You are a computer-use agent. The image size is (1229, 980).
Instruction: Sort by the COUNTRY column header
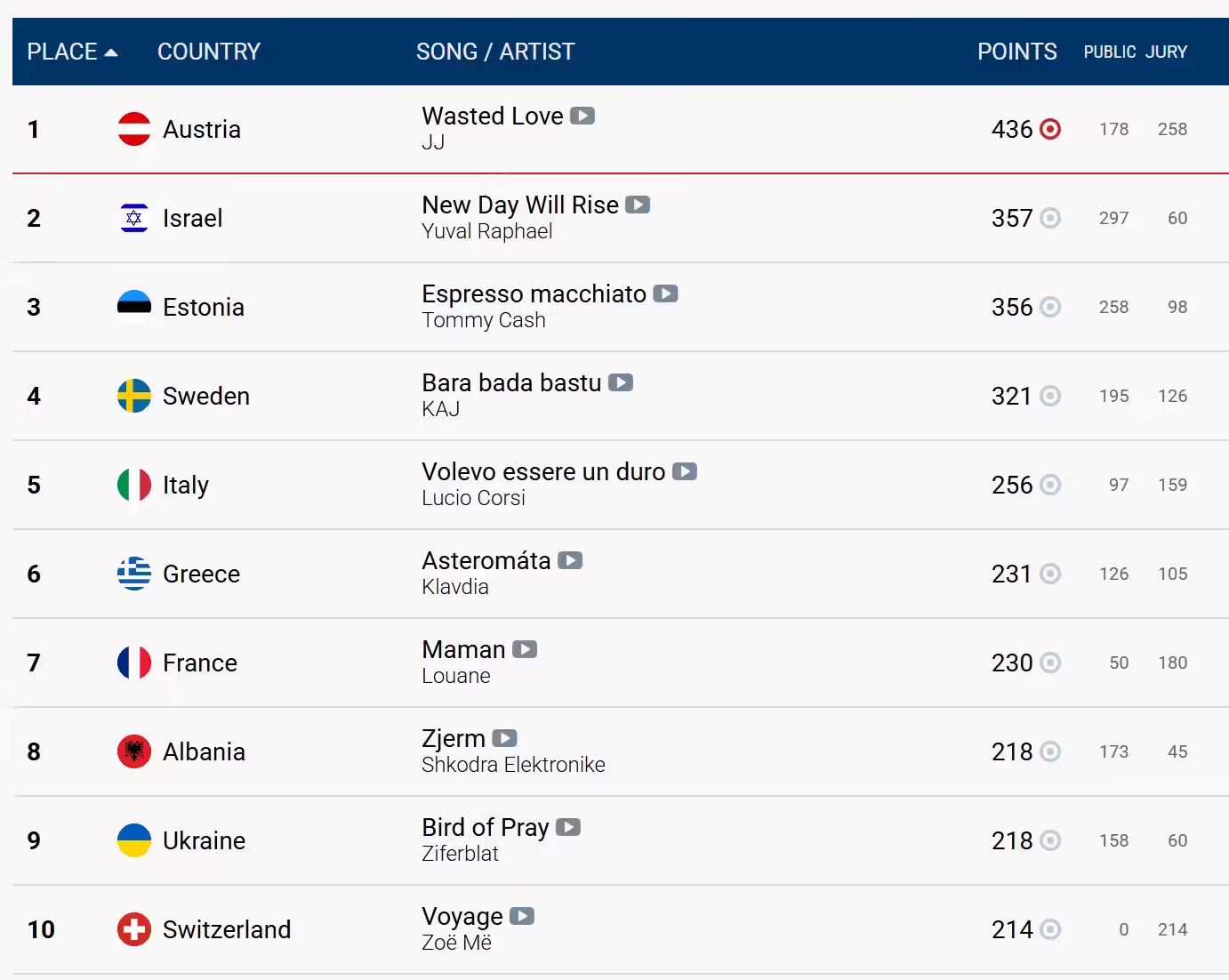(209, 52)
